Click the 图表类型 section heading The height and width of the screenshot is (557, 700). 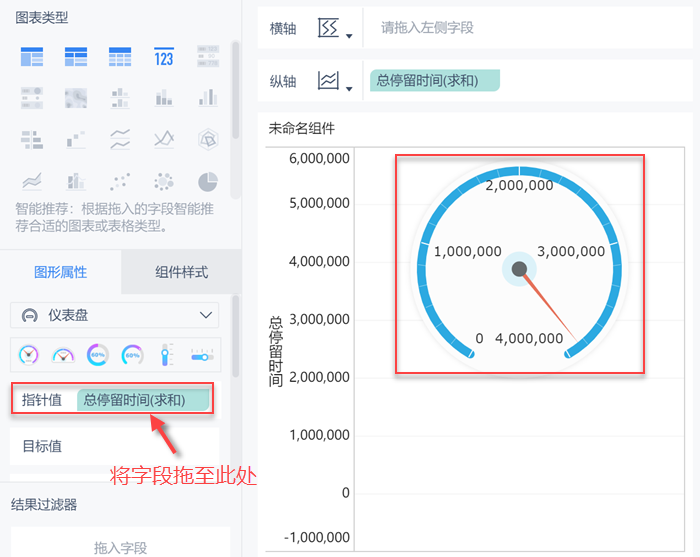pyautogui.click(x=42, y=18)
